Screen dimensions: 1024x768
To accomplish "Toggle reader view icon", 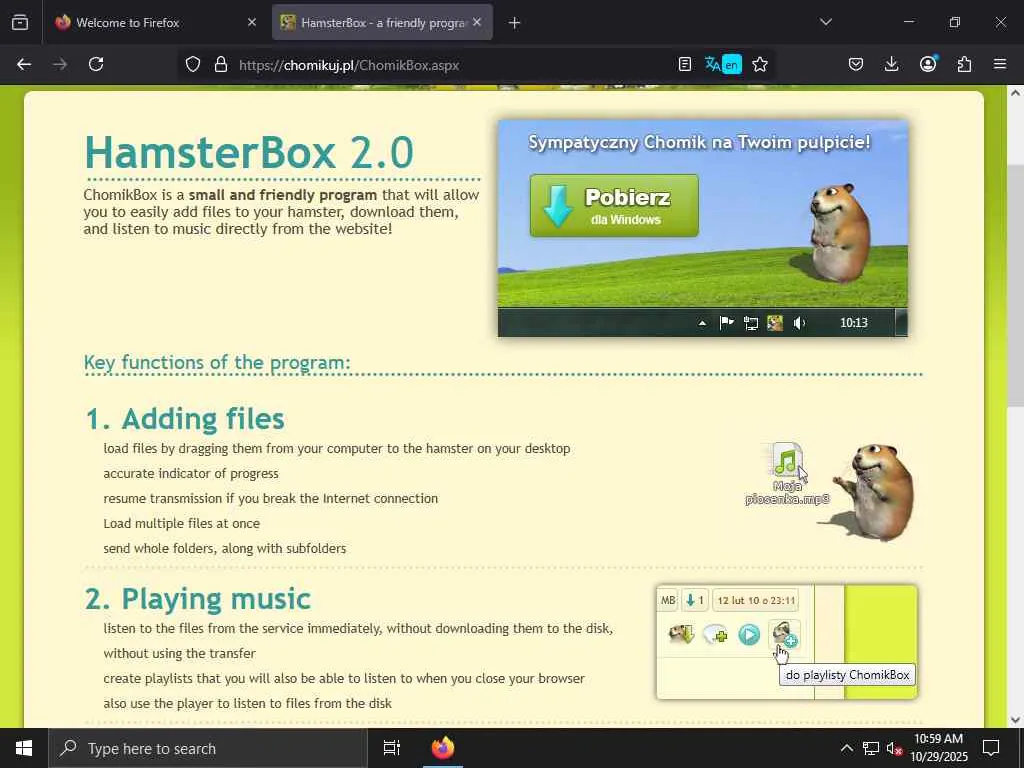I will tap(684, 65).
